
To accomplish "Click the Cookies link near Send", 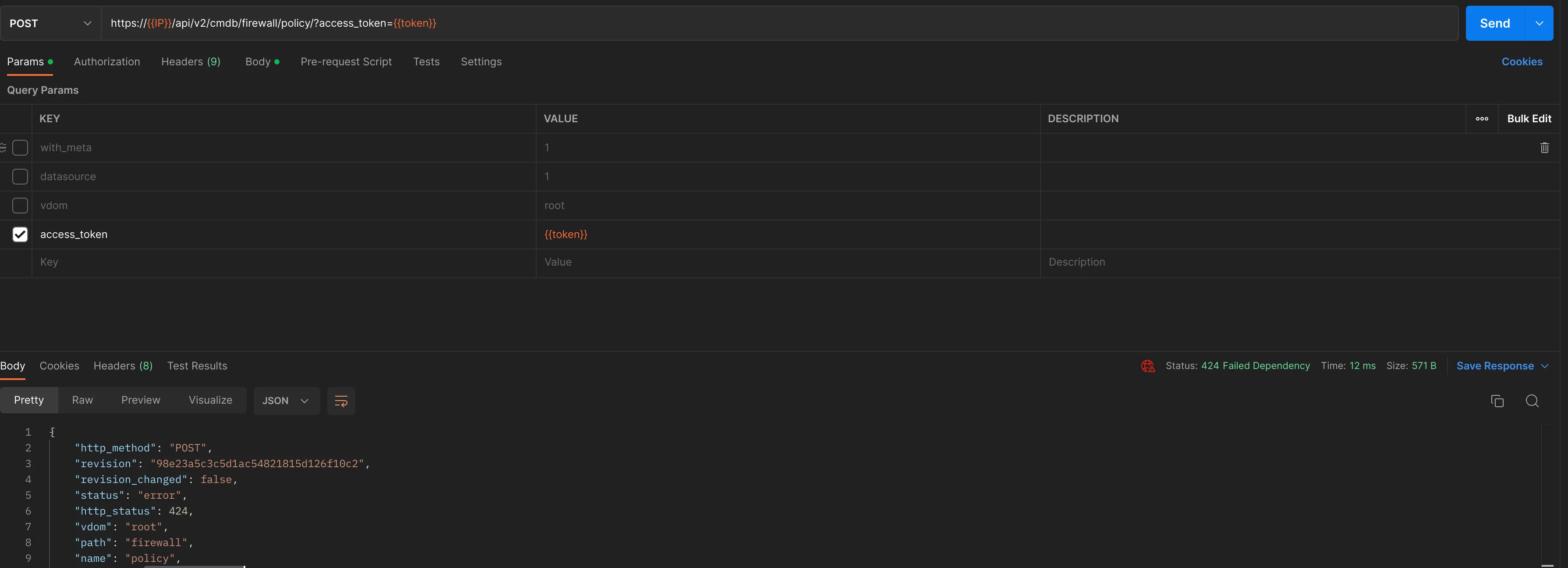I will coord(1522,61).
